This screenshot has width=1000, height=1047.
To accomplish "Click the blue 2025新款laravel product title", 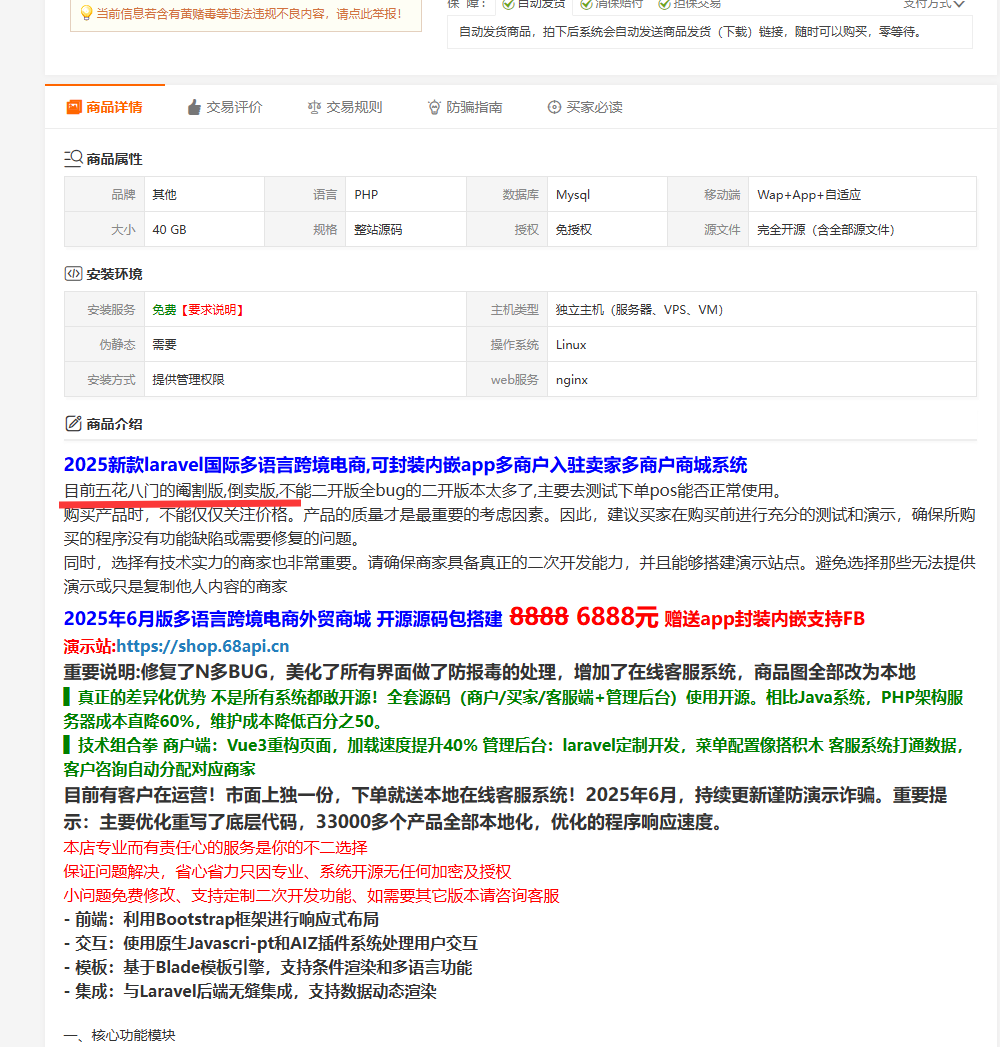I will click(x=405, y=465).
